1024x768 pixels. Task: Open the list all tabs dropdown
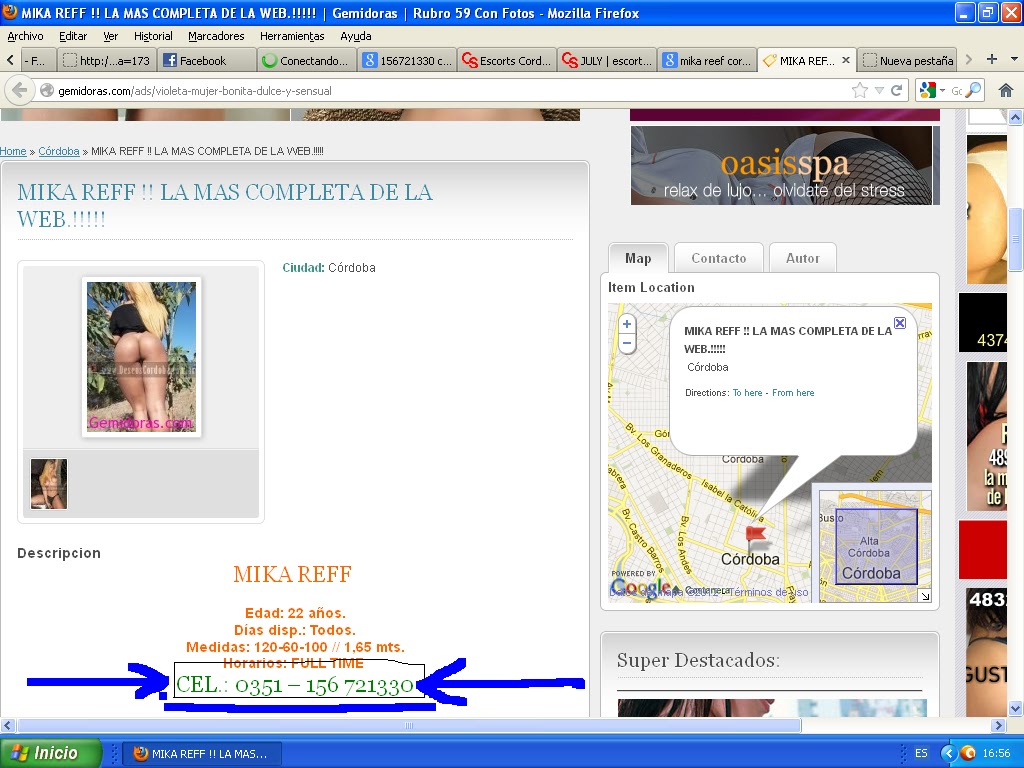(1014, 59)
